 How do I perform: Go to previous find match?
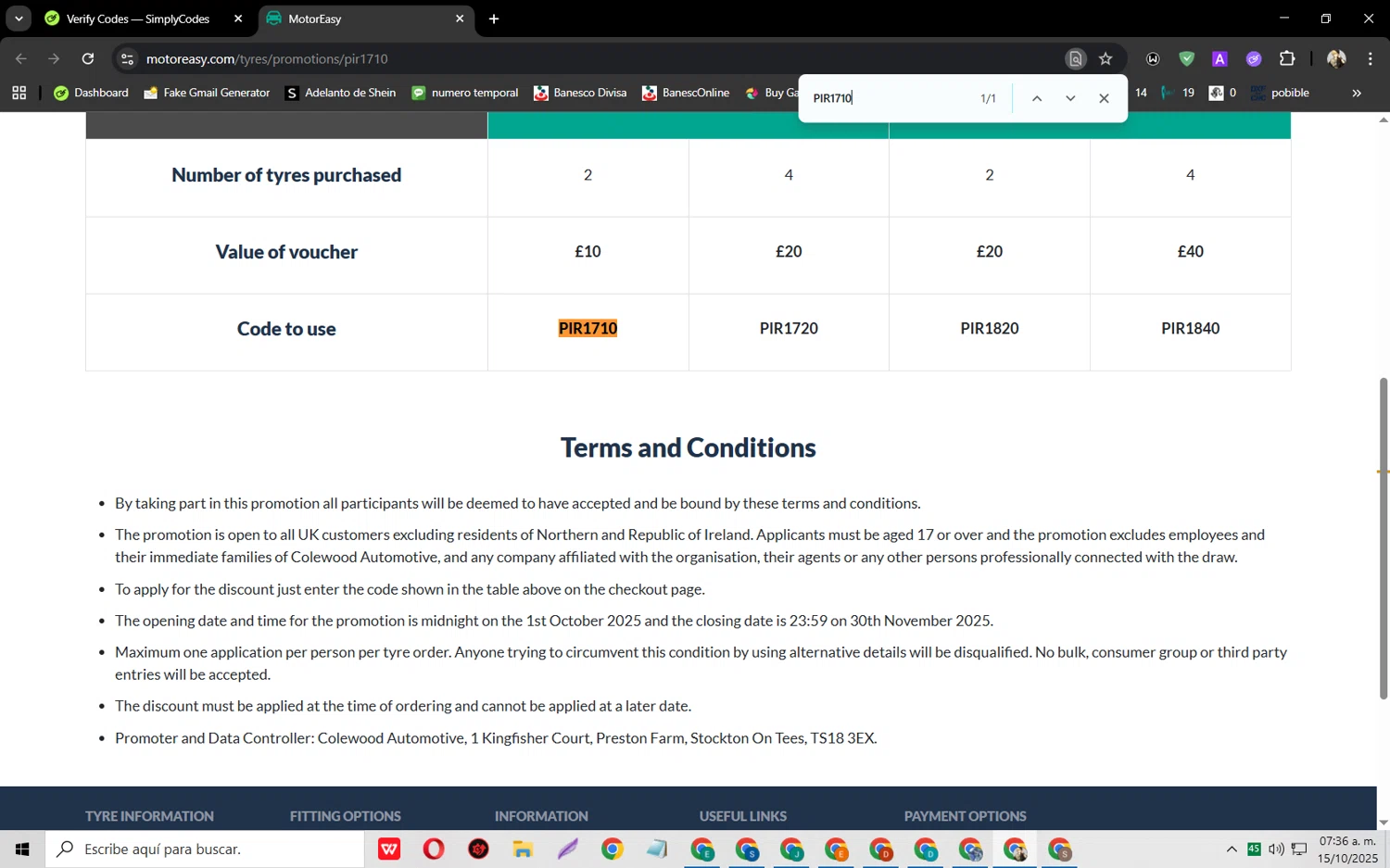(1037, 98)
